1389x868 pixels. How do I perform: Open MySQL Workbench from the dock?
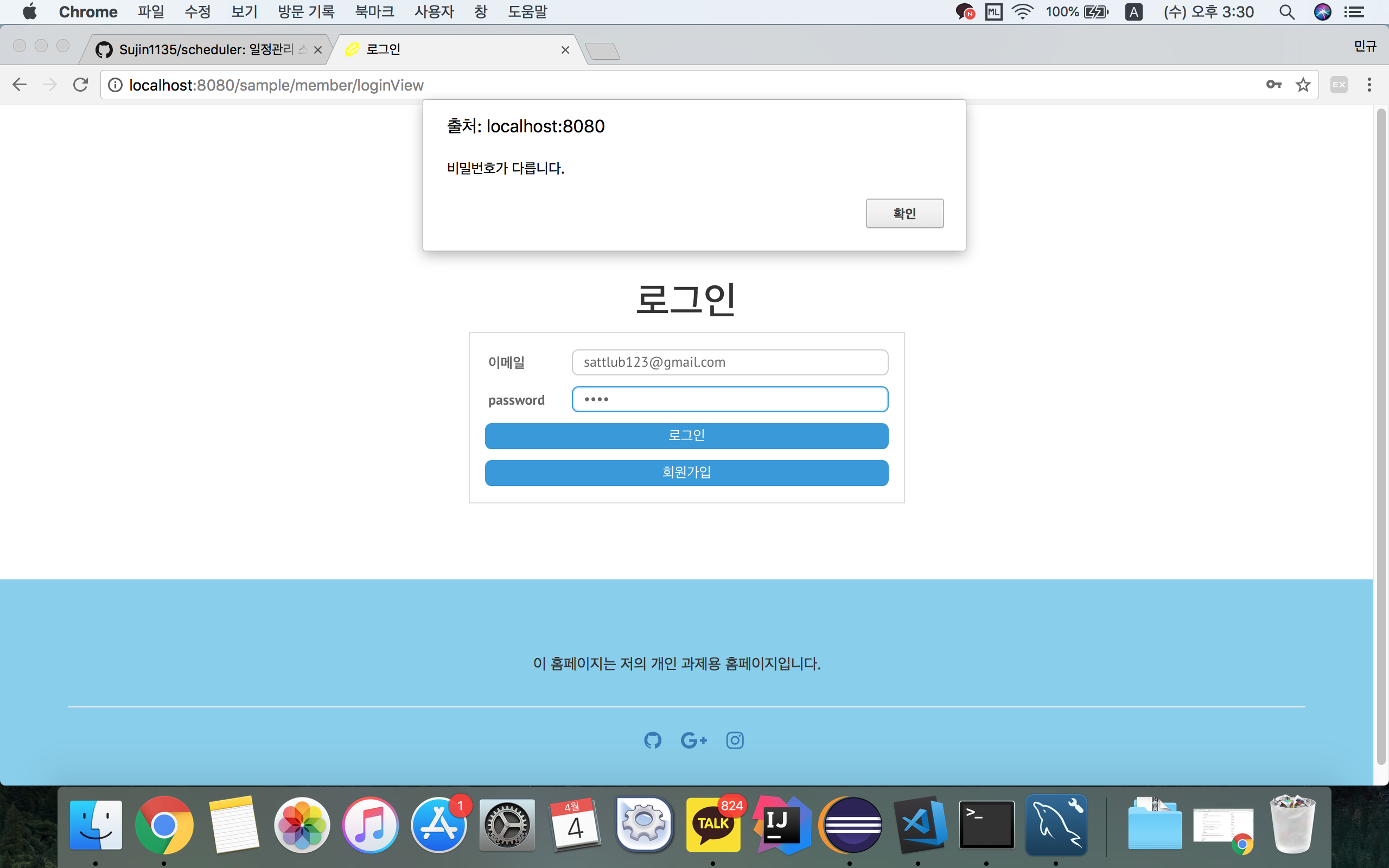tap(1056, 825)
